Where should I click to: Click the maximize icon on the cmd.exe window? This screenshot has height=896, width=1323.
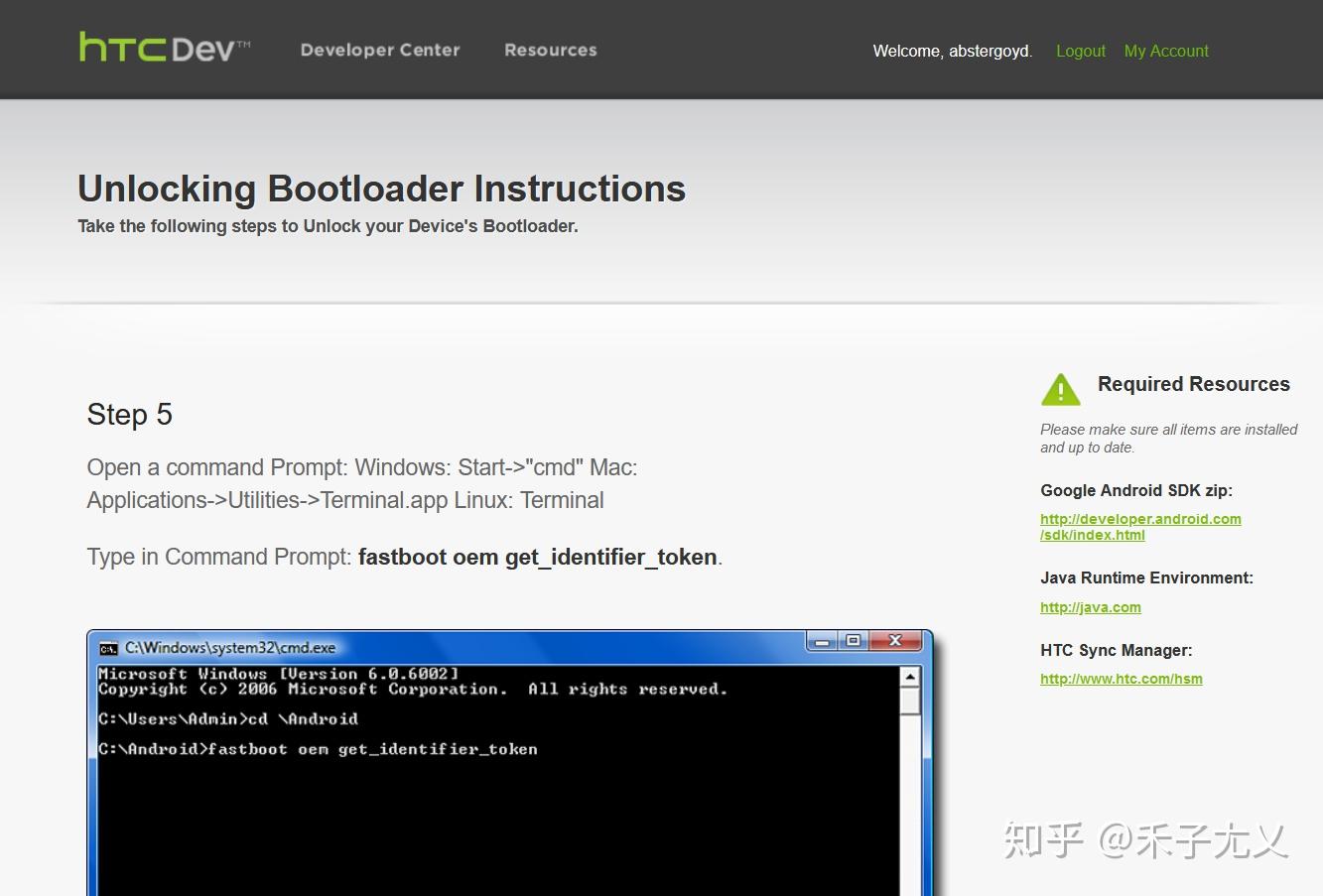854,641
